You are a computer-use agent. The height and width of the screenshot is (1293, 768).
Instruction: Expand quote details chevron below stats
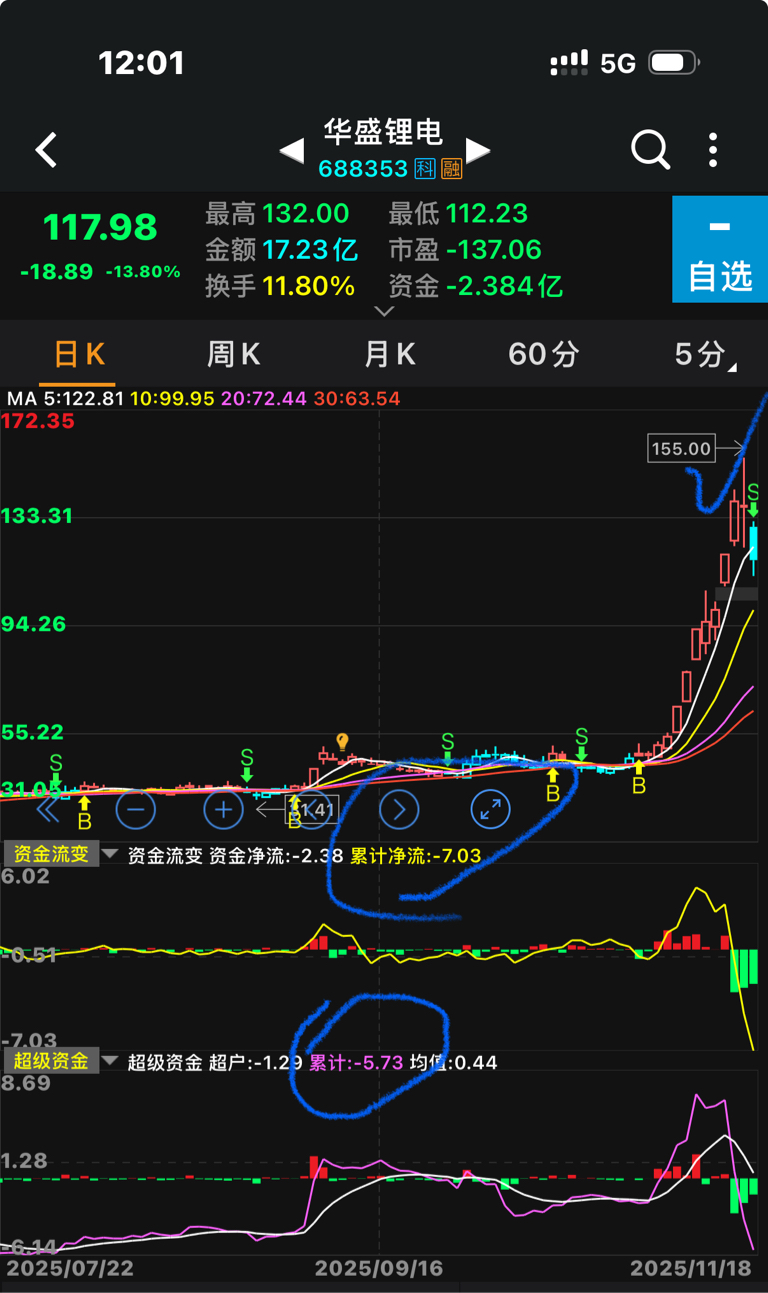[x=384, y=311]
